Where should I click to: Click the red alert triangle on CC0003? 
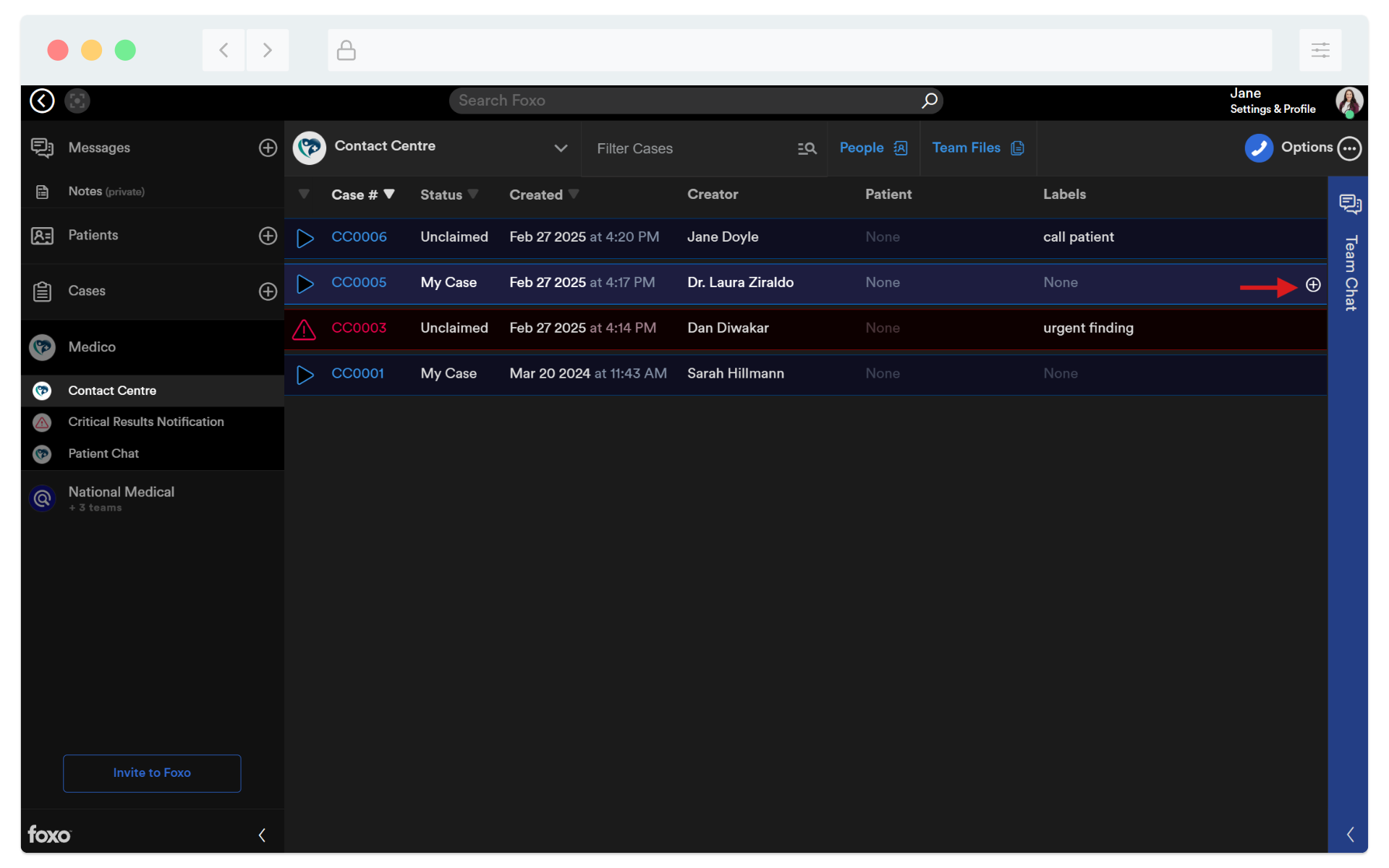[304, 329]
